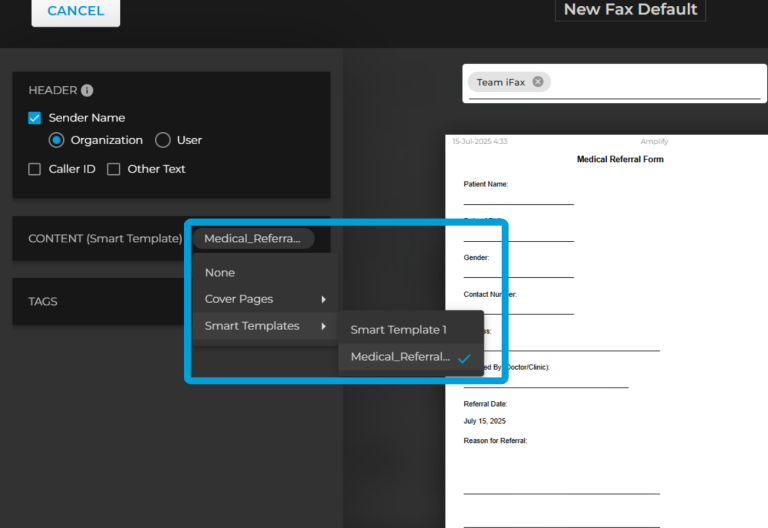
Task: Enable the Caller ID checkbox
Action: click(x=34, y=169)
